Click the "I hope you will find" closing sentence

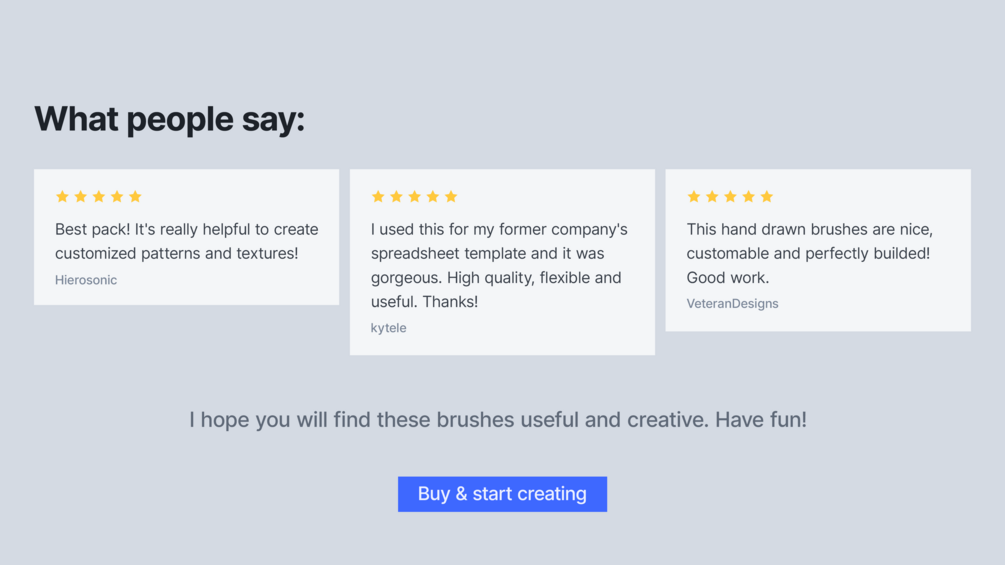click(498, 420)
